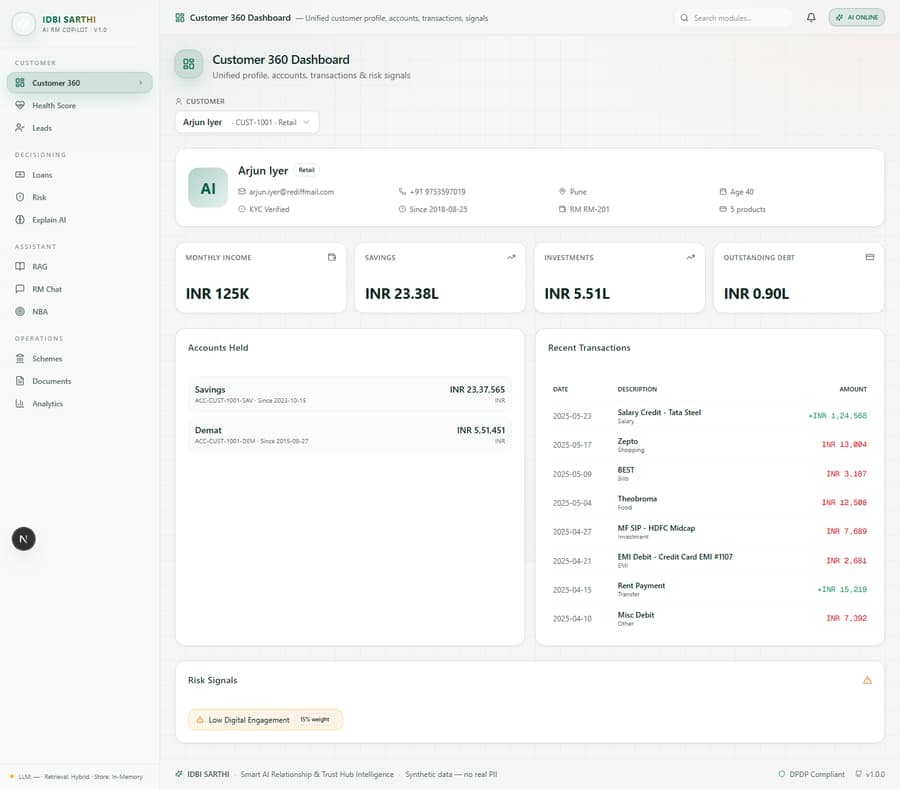Select the Savings account row

pyautogui.click(x=350, y=394)
